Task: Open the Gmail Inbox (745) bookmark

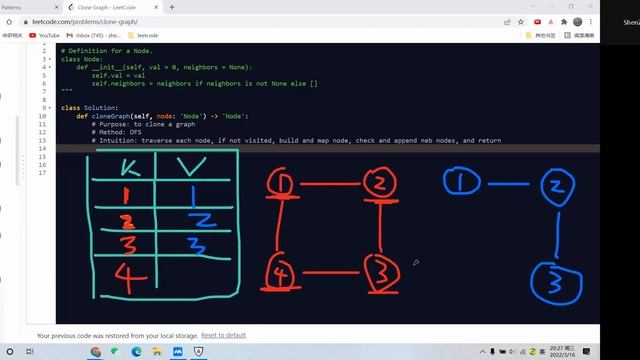Action: (94, 36)
